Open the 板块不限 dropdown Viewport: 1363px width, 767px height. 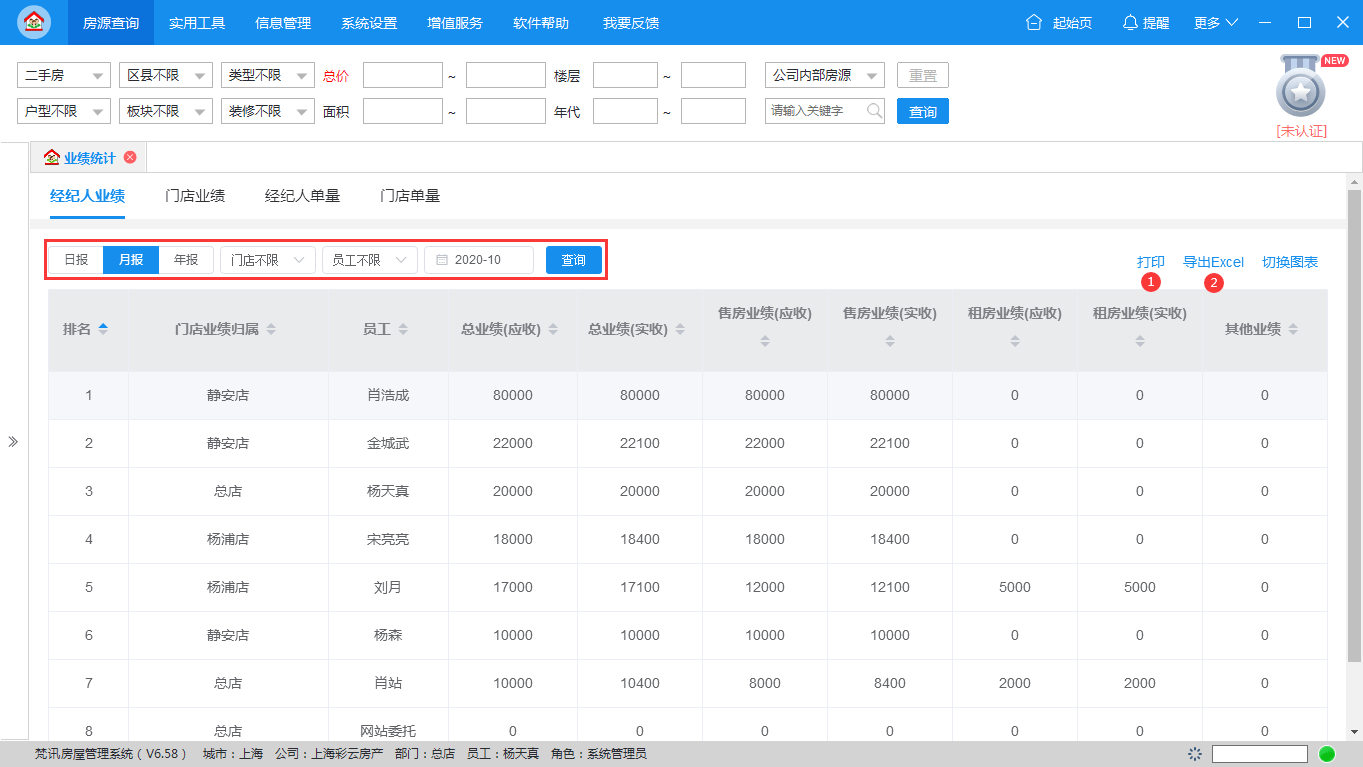tap(166, 111)
